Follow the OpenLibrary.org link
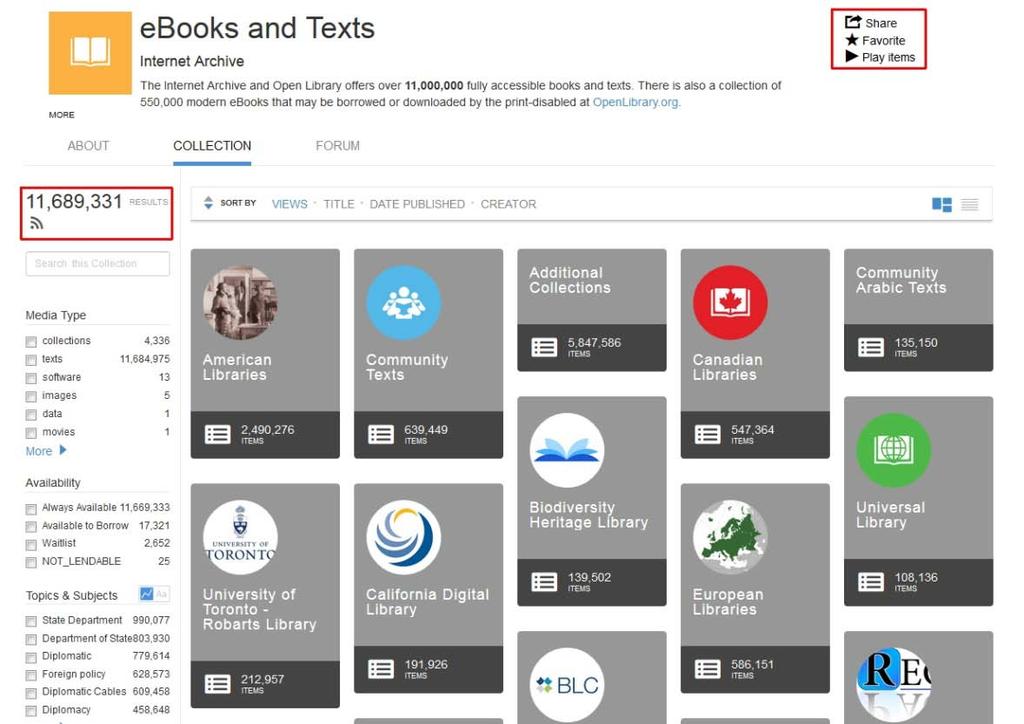Viewport: 1024px width, 724px height. 636,102
